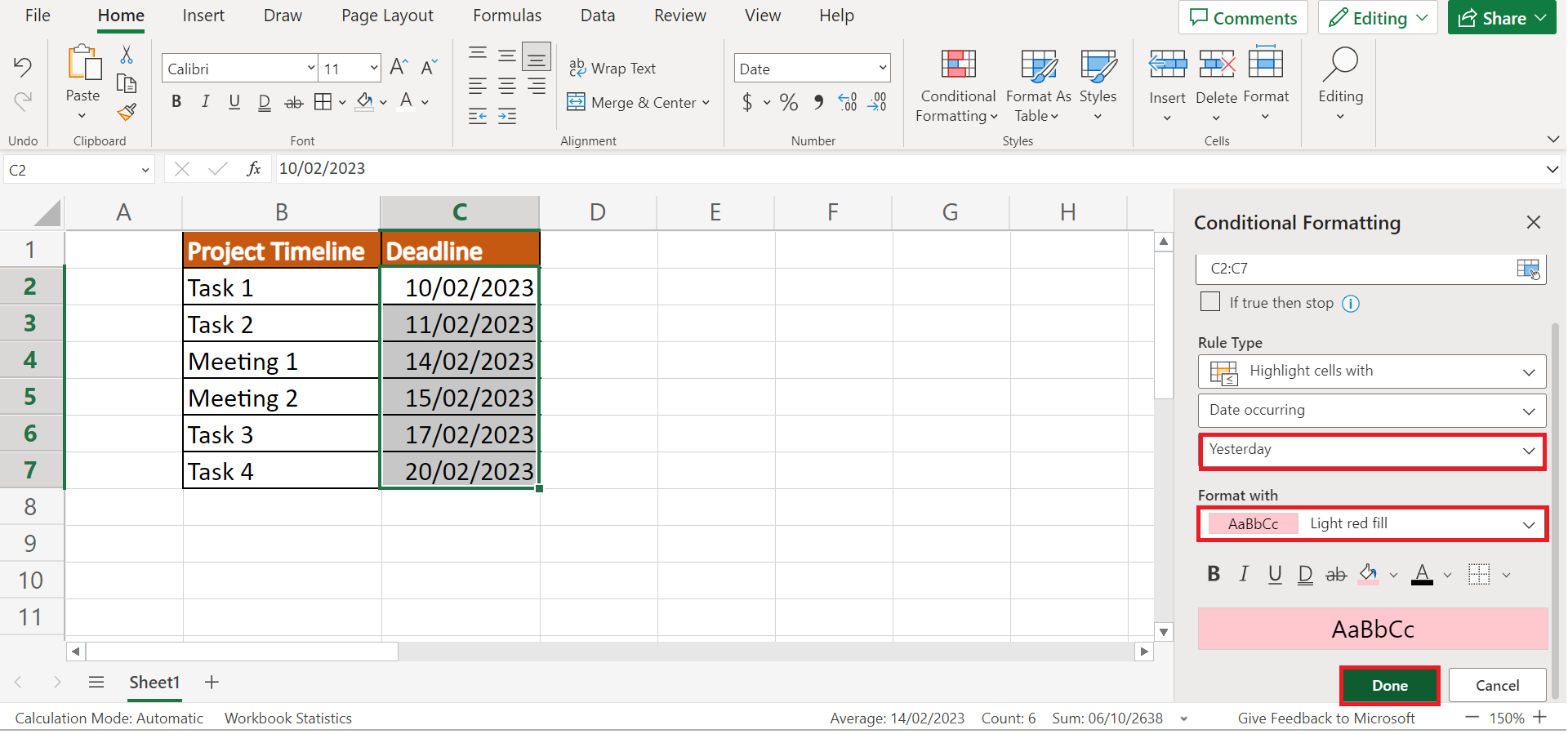This screenshot has width=1568, height=734.
Task: Open the Calibri font name dropdown
Action: point(311,69)
